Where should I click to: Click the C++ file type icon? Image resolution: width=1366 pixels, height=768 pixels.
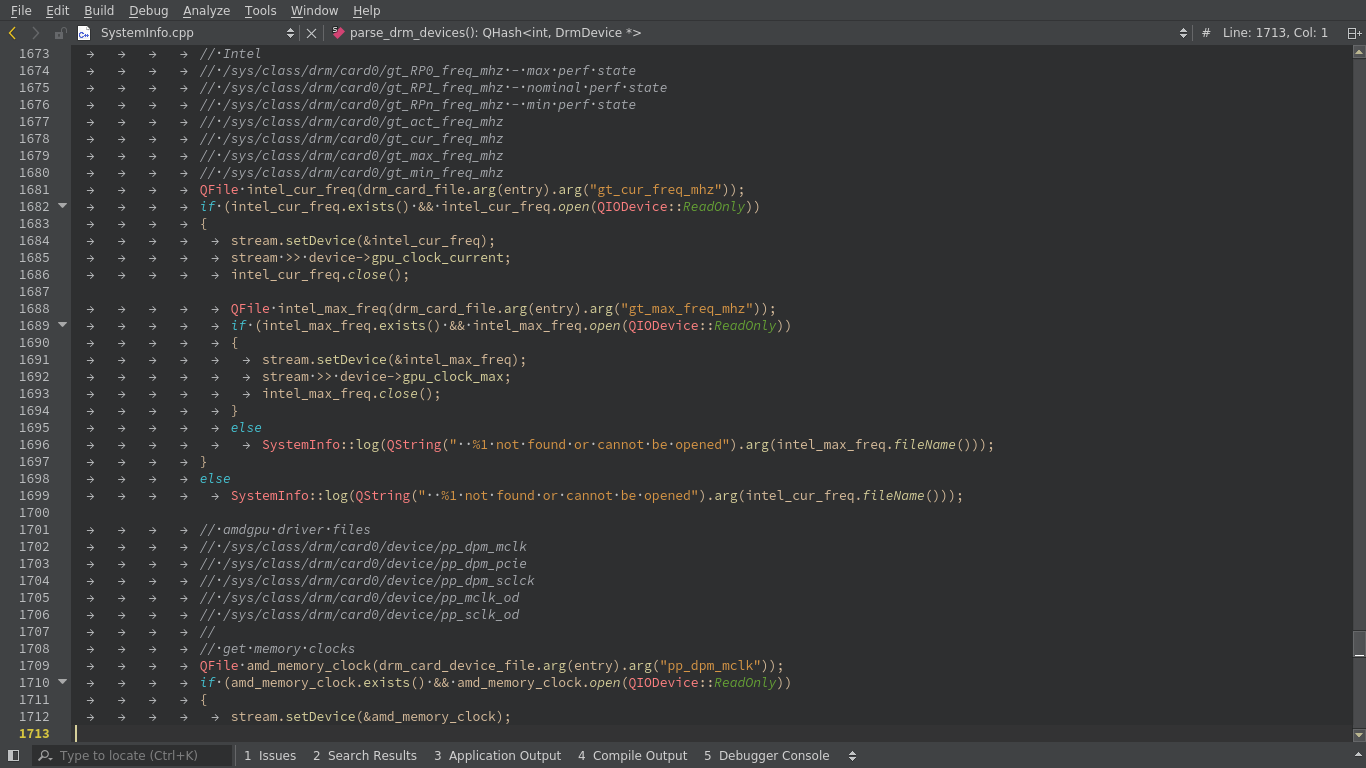pyautogui.click(x=84, y=33)
